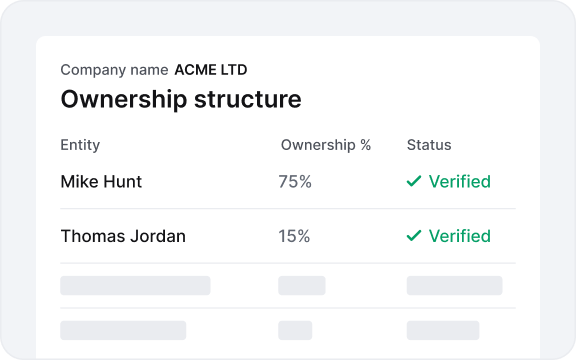
Task: Click the Company name label
Action: 114,70
